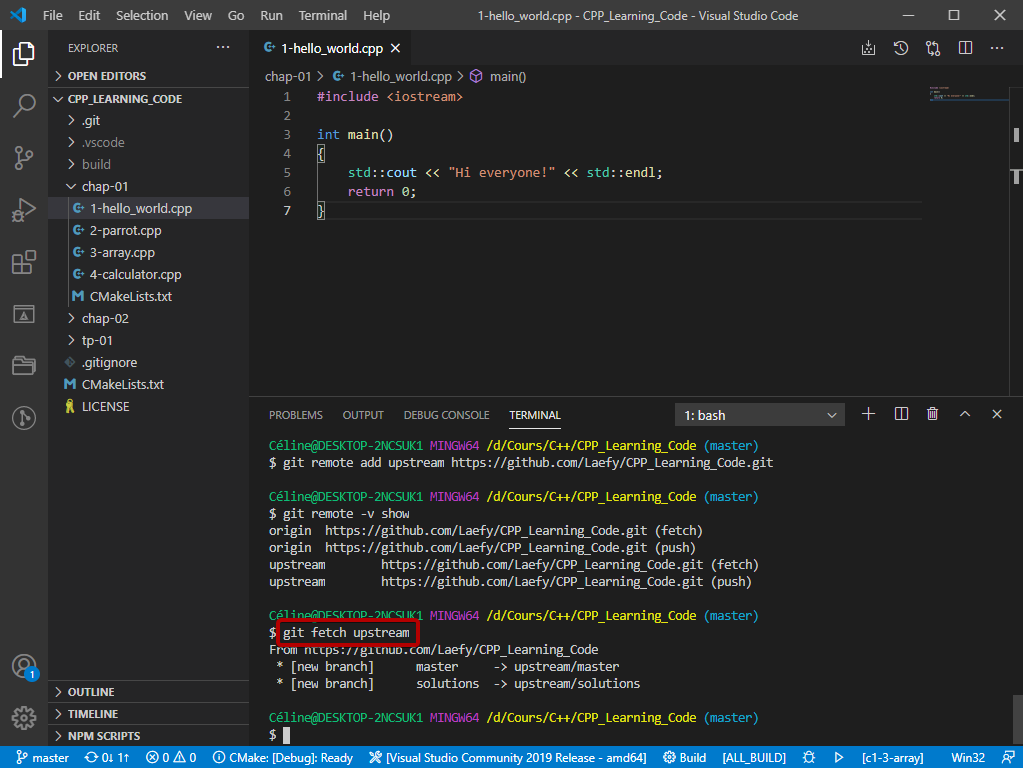Viewport: 1023px width, 768px height.
Task: Synchronize changes from the status bar
Action: [x=107, y=758]
